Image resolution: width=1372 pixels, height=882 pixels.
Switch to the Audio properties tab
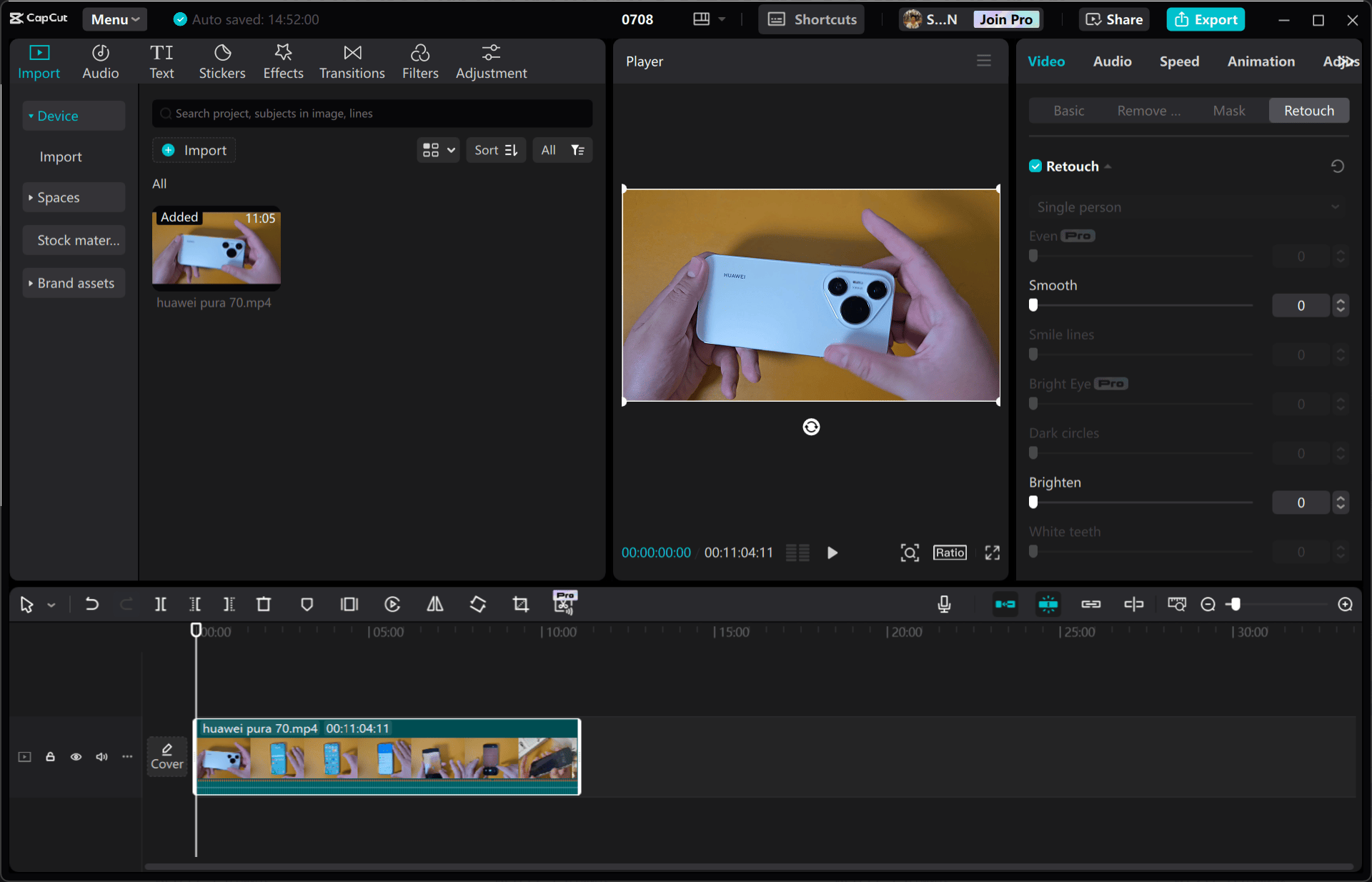1112,61
